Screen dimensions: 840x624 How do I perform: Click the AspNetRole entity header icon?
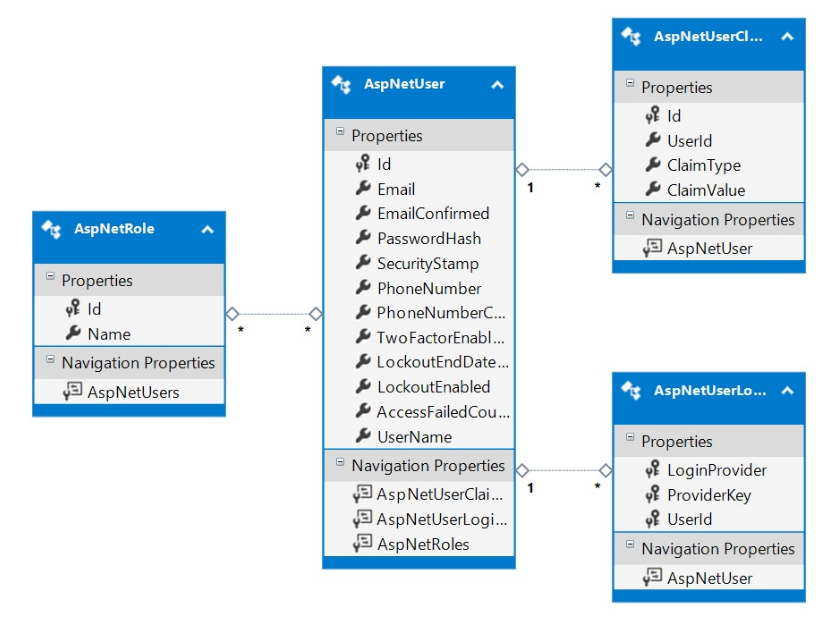pyautogui.click(x=51, y=229)
